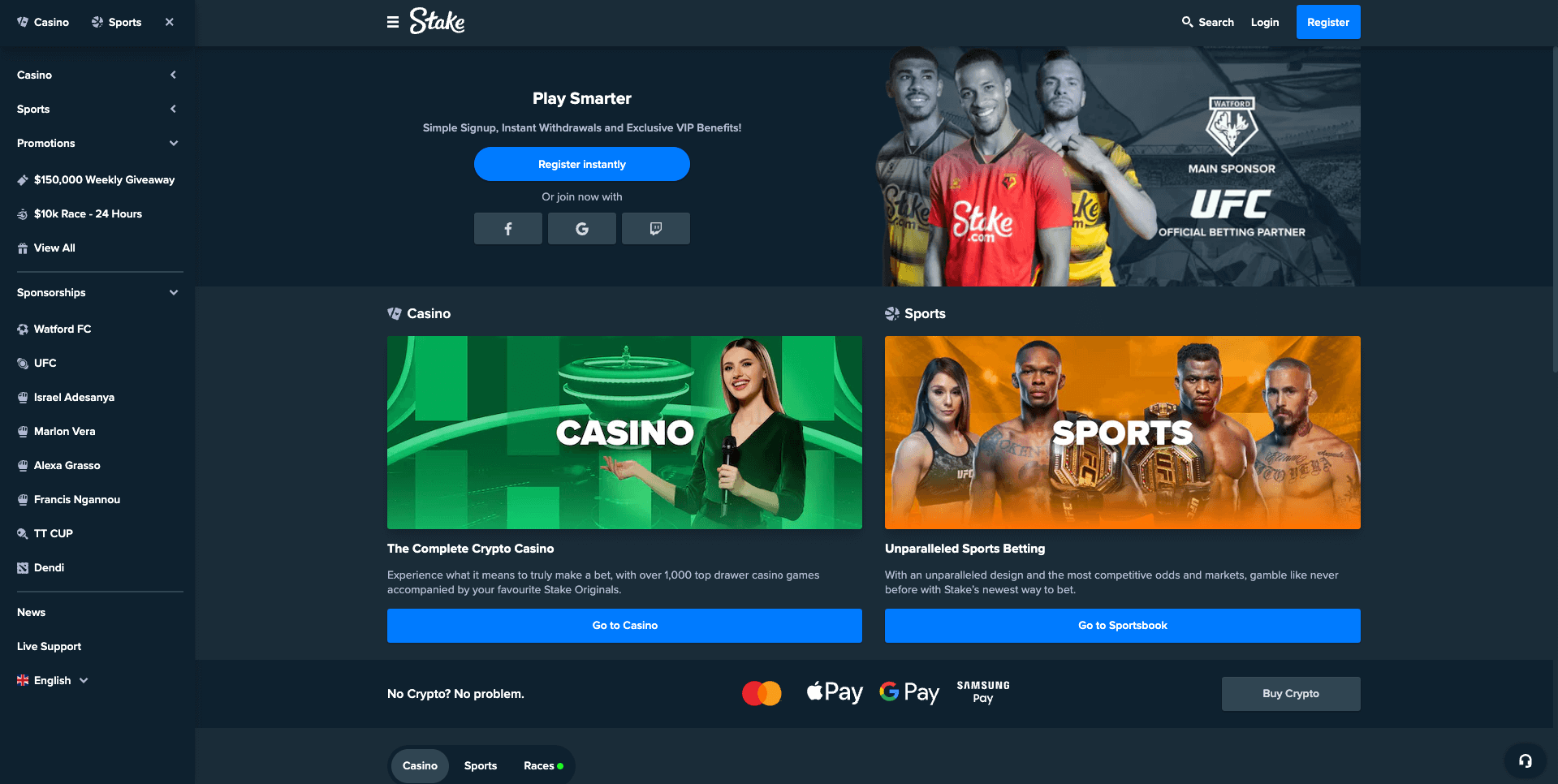Click the Casino promotional banner image
This screenshot has width=1558, height=784.
[624, 433]
